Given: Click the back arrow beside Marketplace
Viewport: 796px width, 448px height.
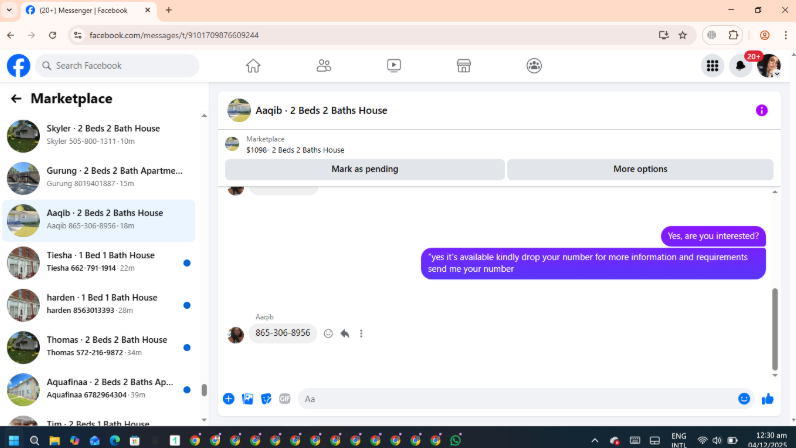Looking at the screenshot, I should pos(16,99).
